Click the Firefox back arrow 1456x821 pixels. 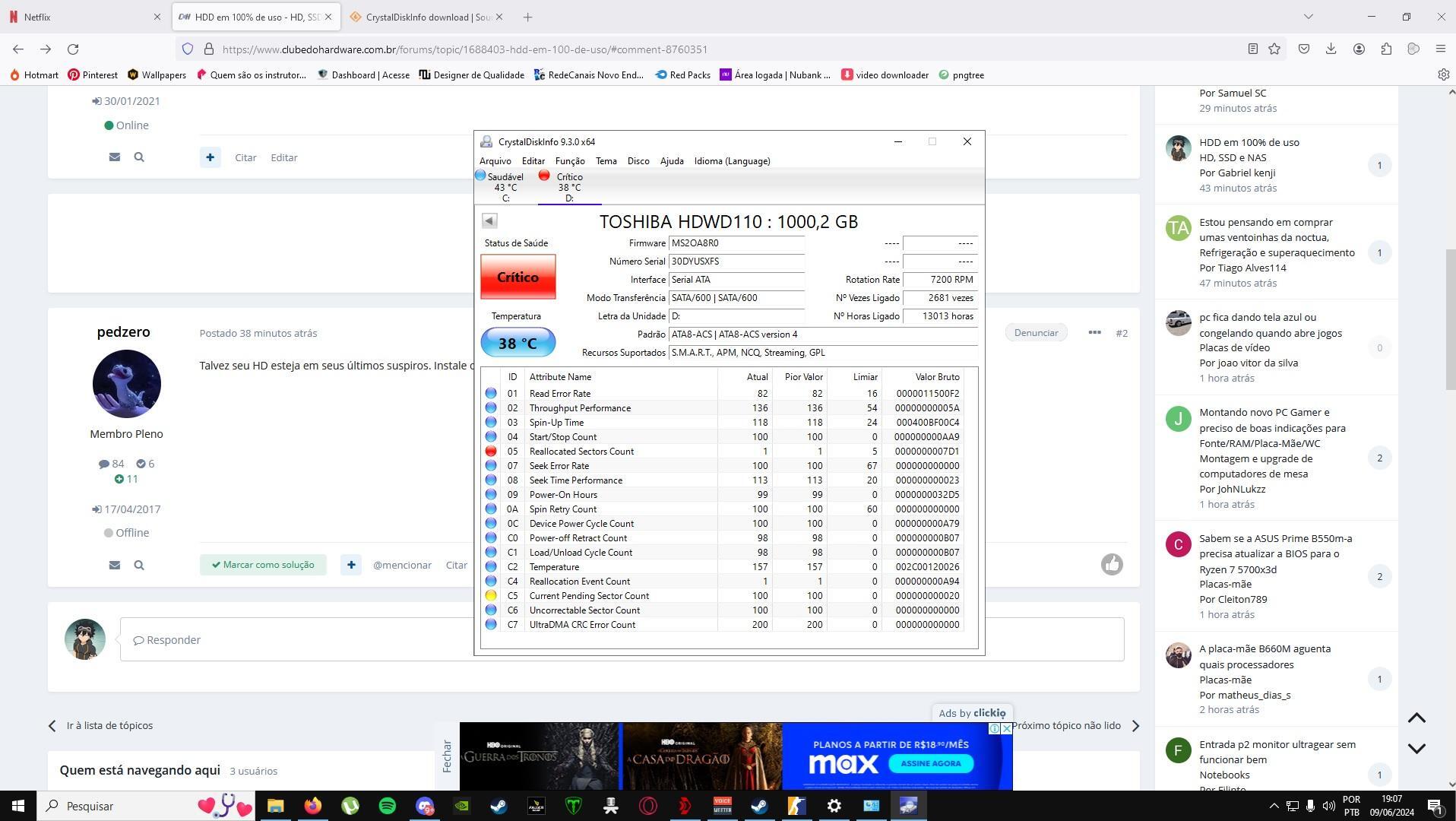(18, 49)
